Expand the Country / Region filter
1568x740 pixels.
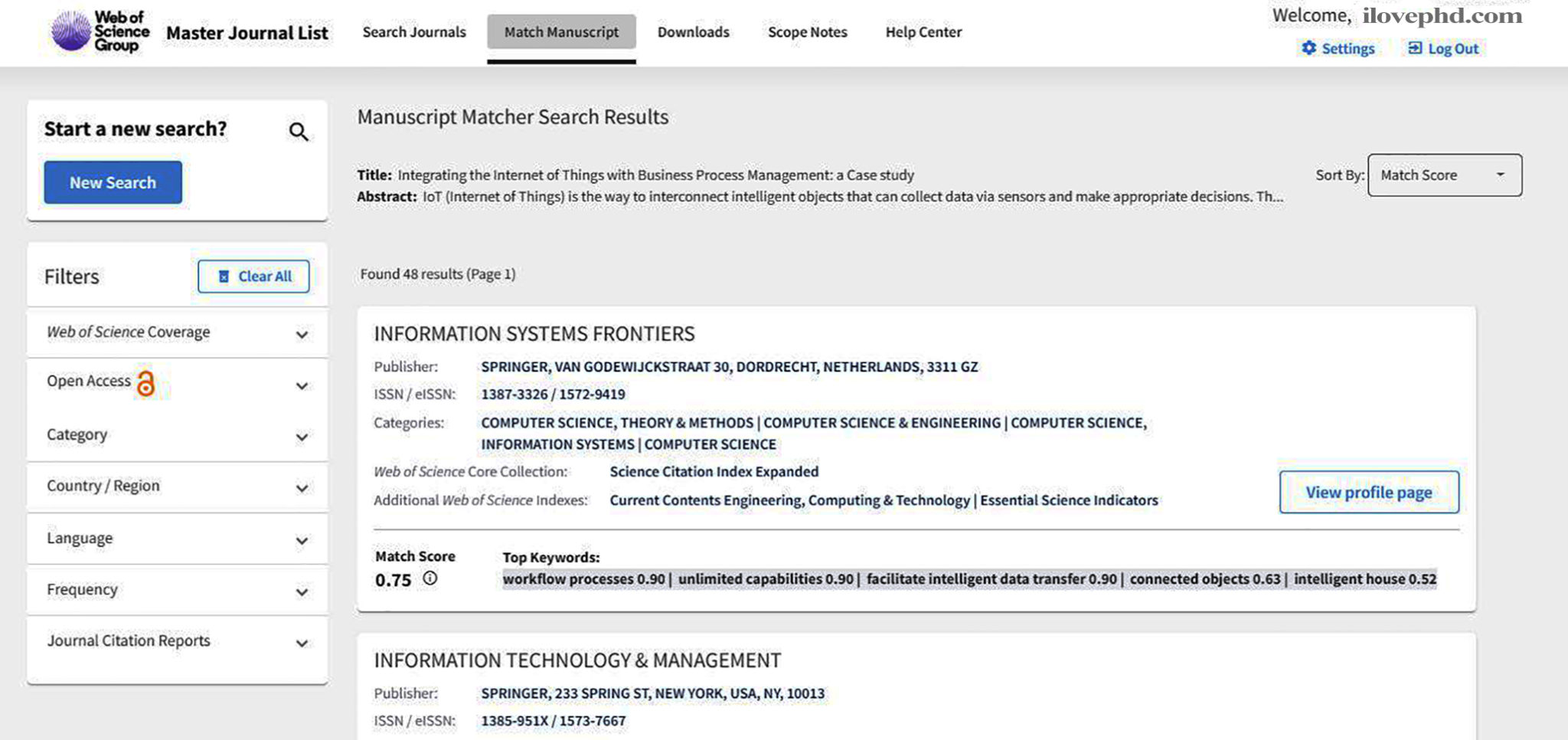177,486
